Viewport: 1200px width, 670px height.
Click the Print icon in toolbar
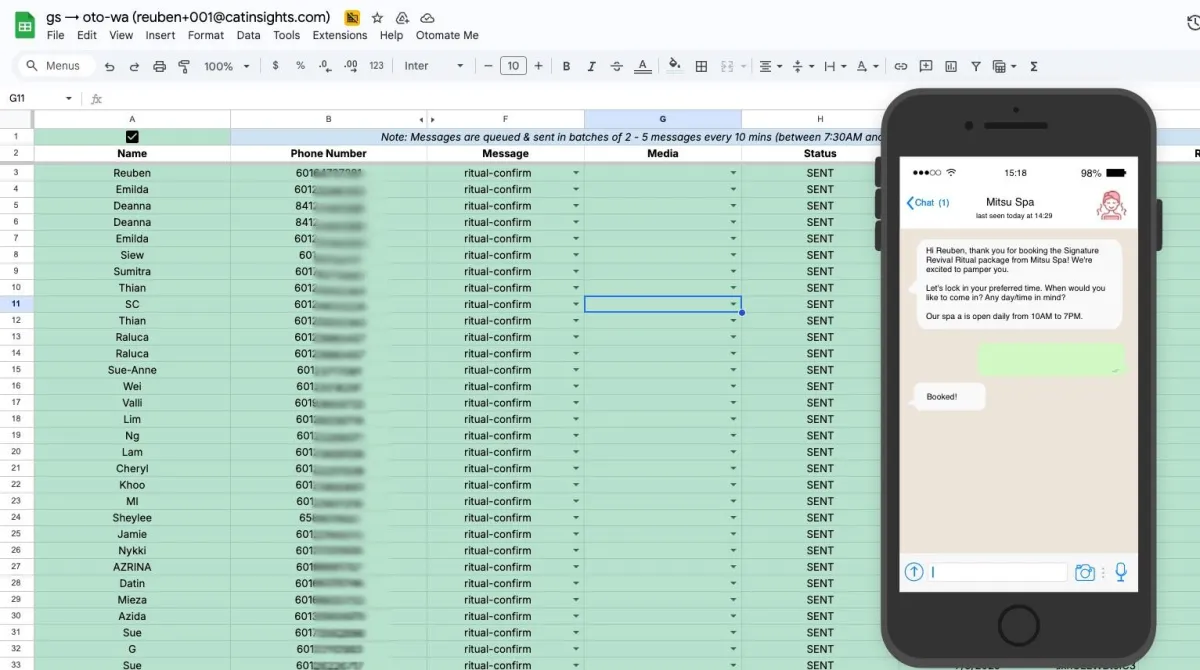point(159,66)
